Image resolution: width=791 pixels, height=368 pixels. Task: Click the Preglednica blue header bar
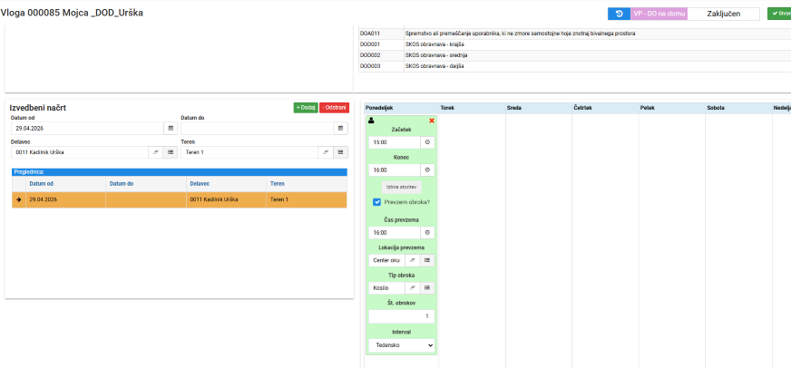point(179,172)
